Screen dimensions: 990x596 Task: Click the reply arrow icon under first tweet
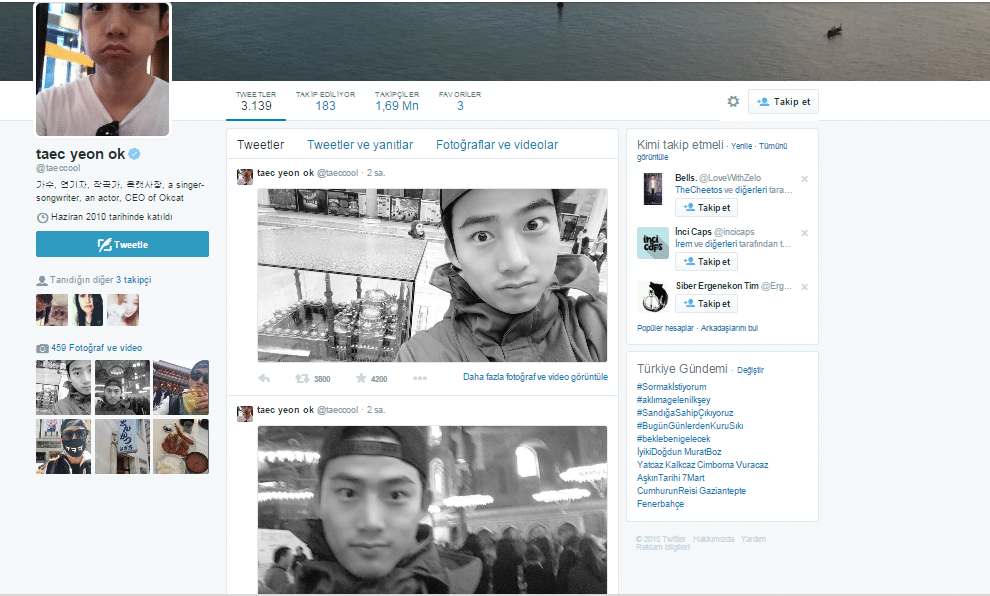pos(264,378)
